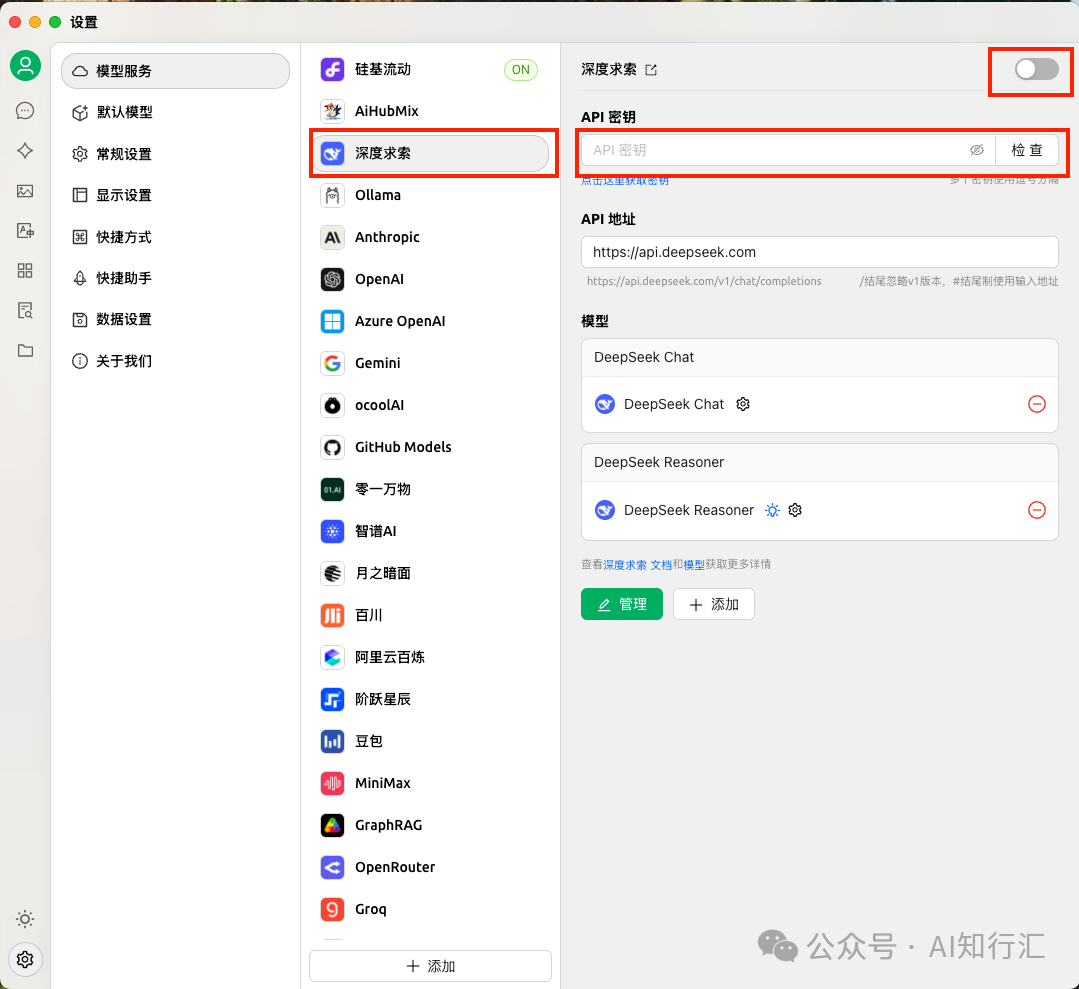Select Ollama provider

pyautogui.click(x=431, y=195)
